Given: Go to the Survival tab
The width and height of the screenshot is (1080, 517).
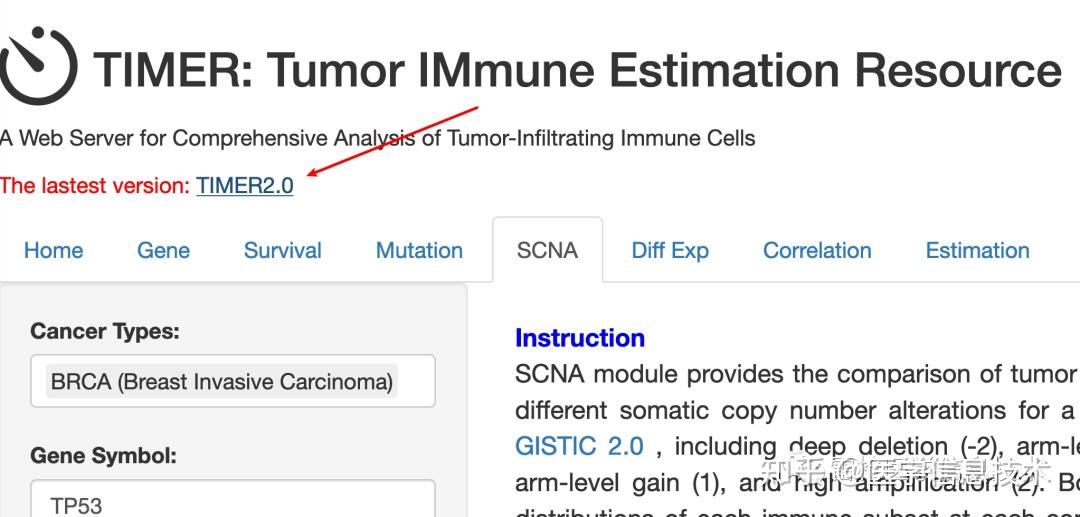Looking at the screenshot, I should tap(282, 250).
